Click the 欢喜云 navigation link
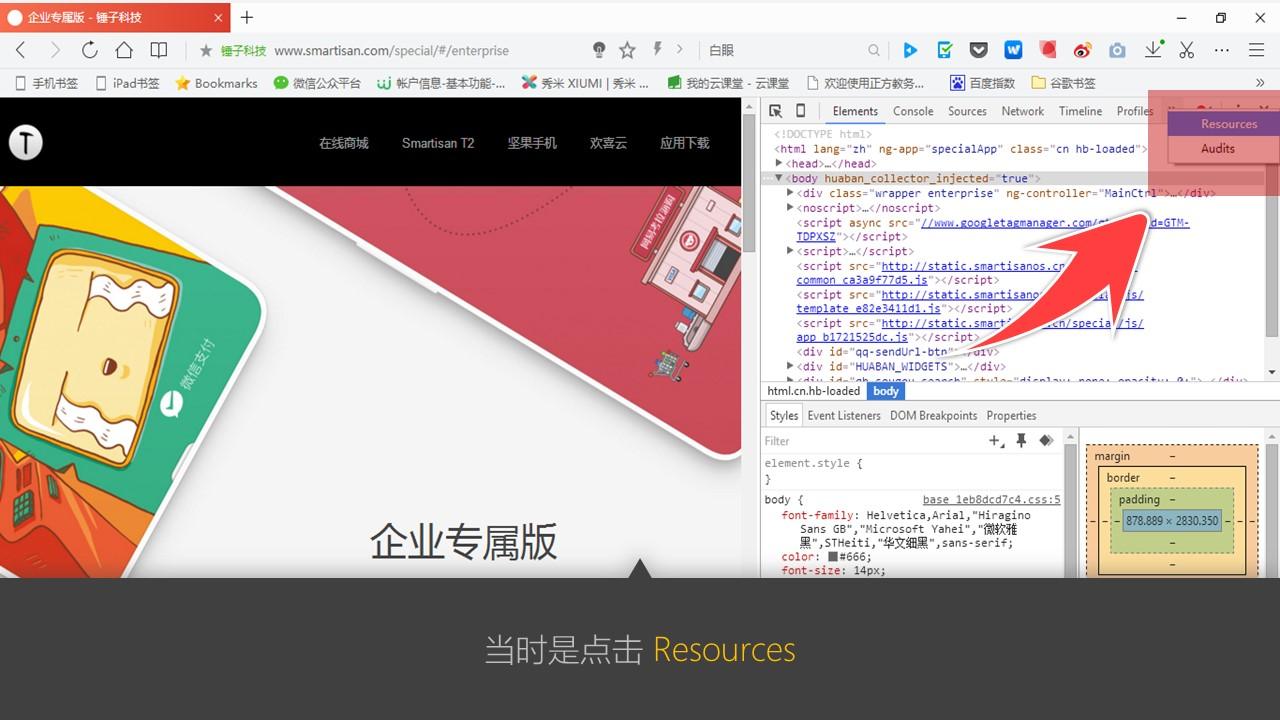Viewport: 1280px width, 720px height. 608,143
